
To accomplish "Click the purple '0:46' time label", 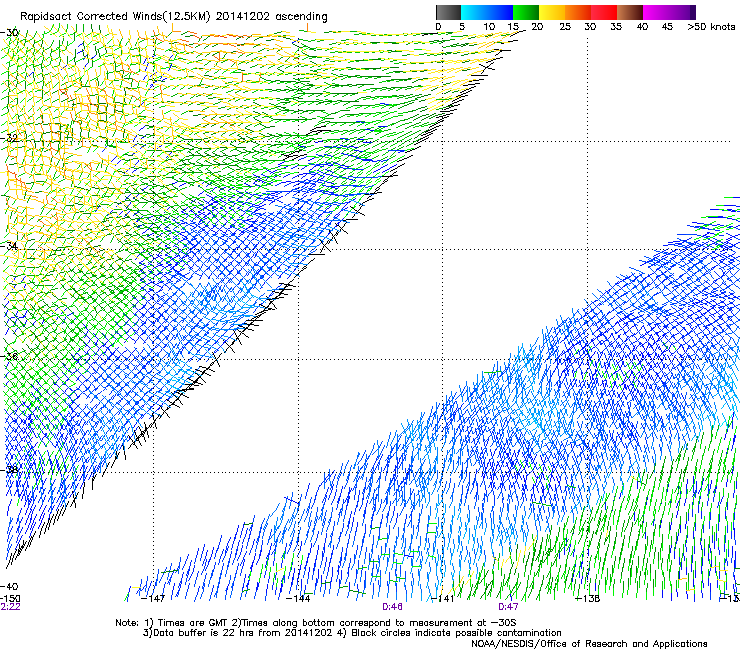I will [x=392, y=607].
